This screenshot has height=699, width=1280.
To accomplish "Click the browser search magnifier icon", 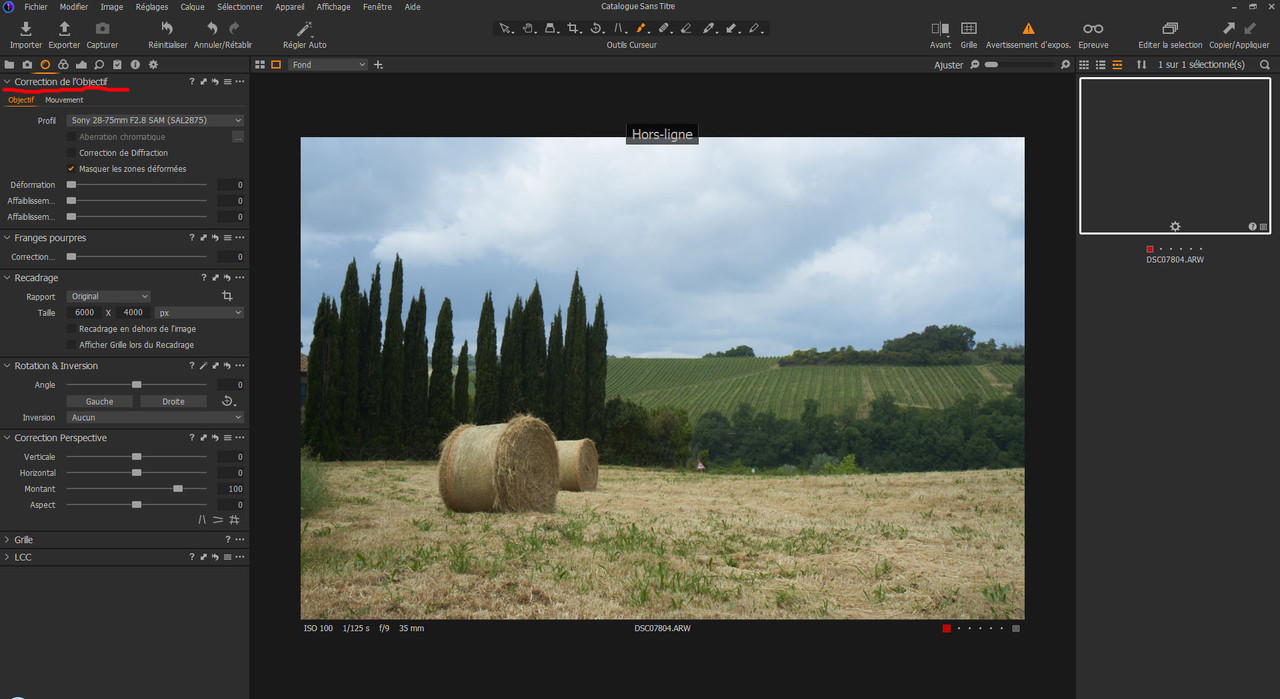I will click(1265, 65).
